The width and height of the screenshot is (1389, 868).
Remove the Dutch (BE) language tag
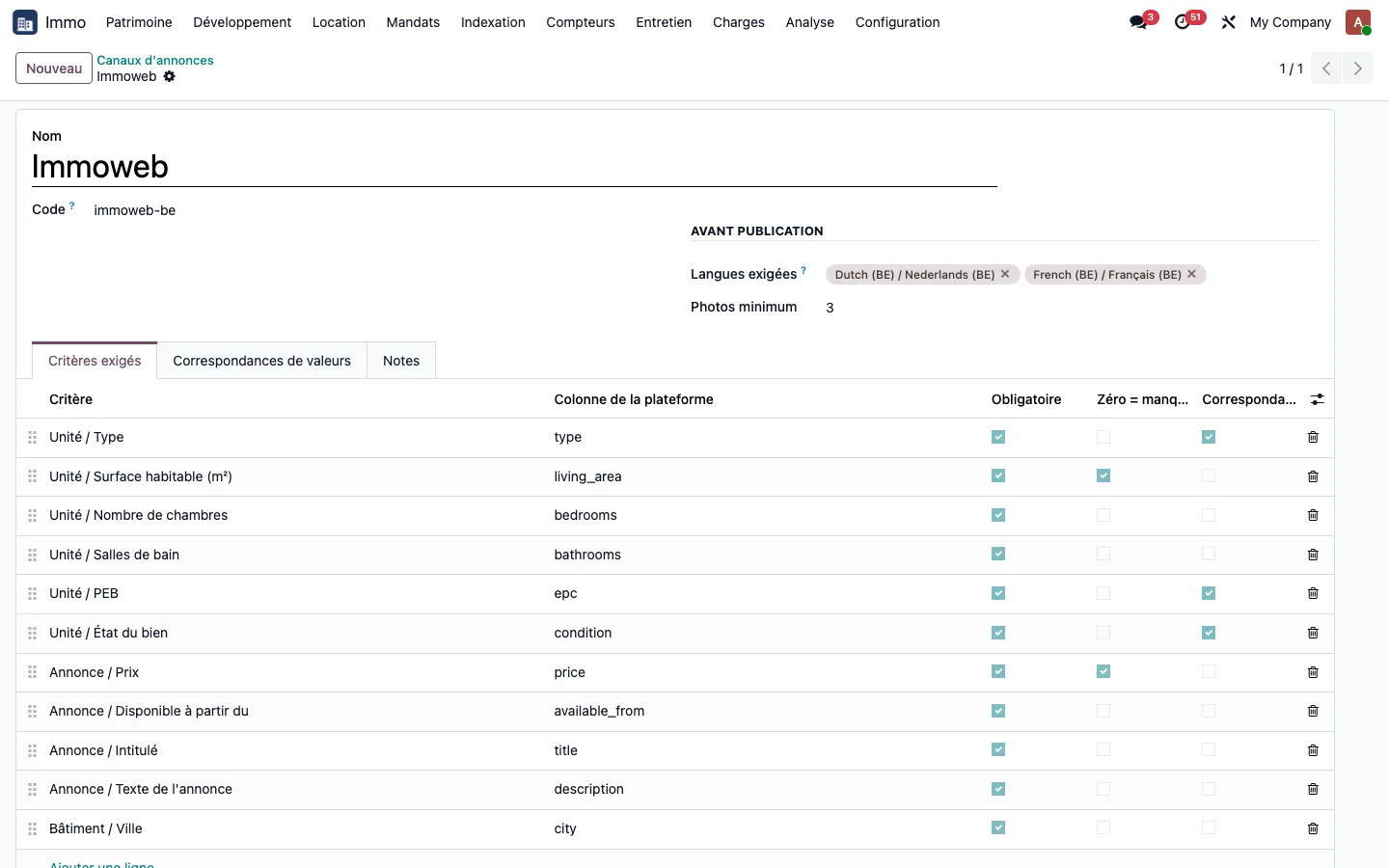click(1005, 274)
